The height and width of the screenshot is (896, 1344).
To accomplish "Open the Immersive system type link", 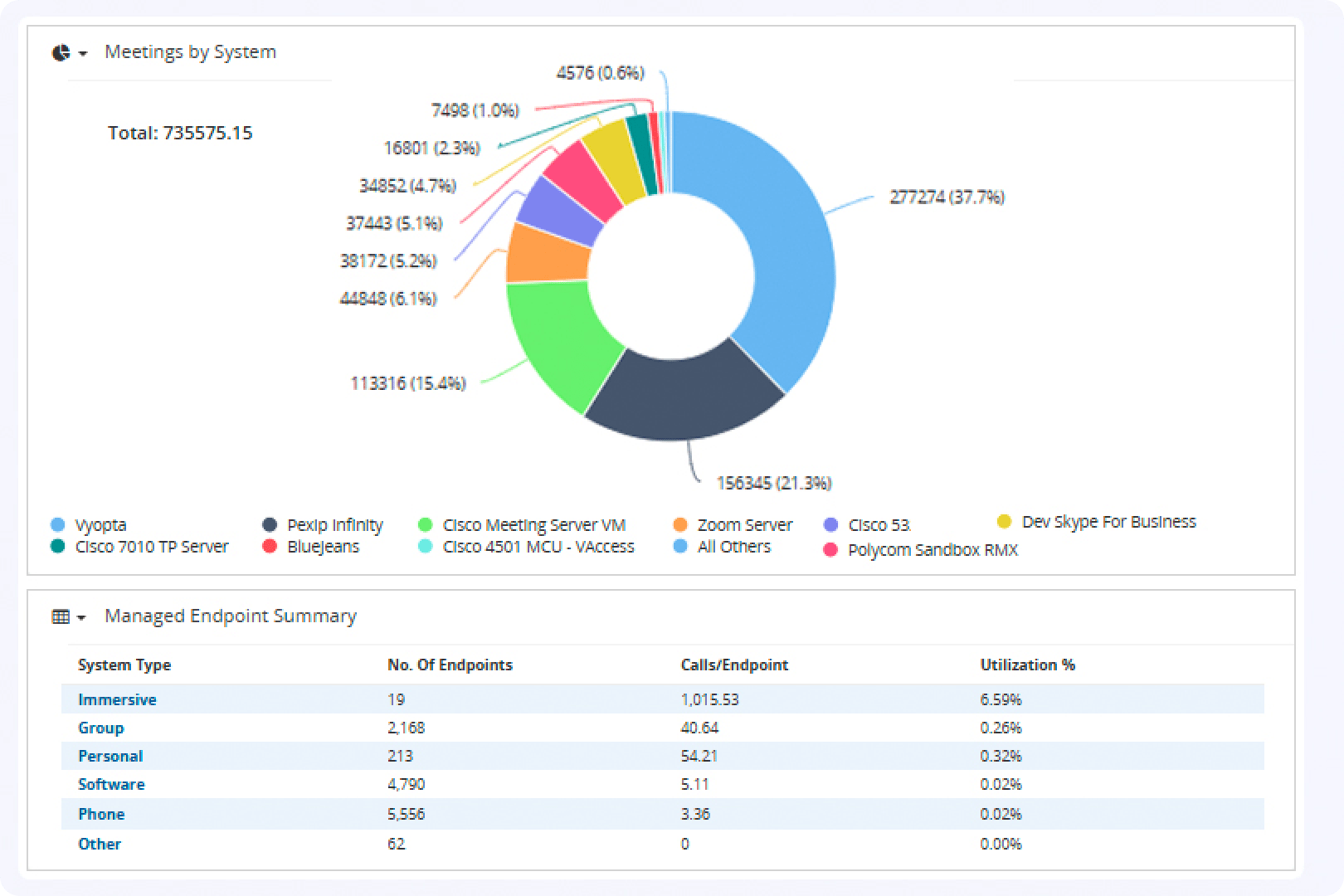I will [117, 699].
